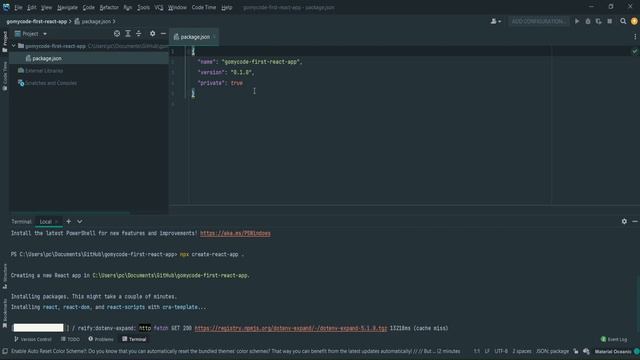The width and height of the screenshot is (640, 360).
Task: Open the Window menu
Action: click(x=177, y=7)
